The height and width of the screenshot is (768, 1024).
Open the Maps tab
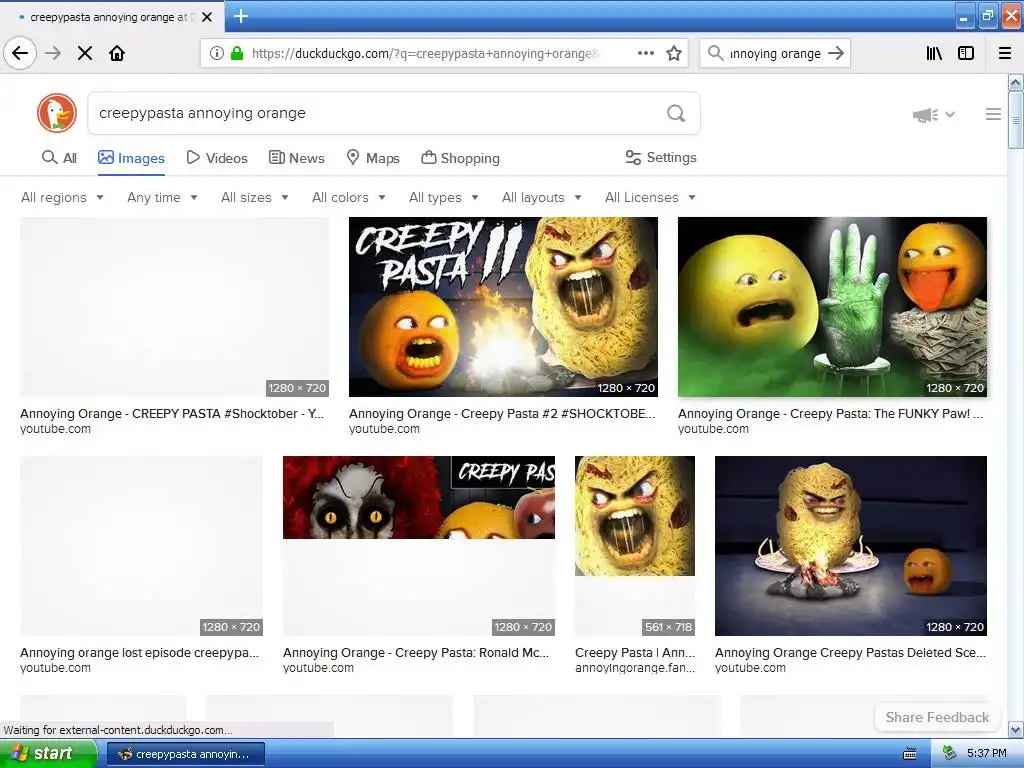pyautogui.click(x=373, y=157)
